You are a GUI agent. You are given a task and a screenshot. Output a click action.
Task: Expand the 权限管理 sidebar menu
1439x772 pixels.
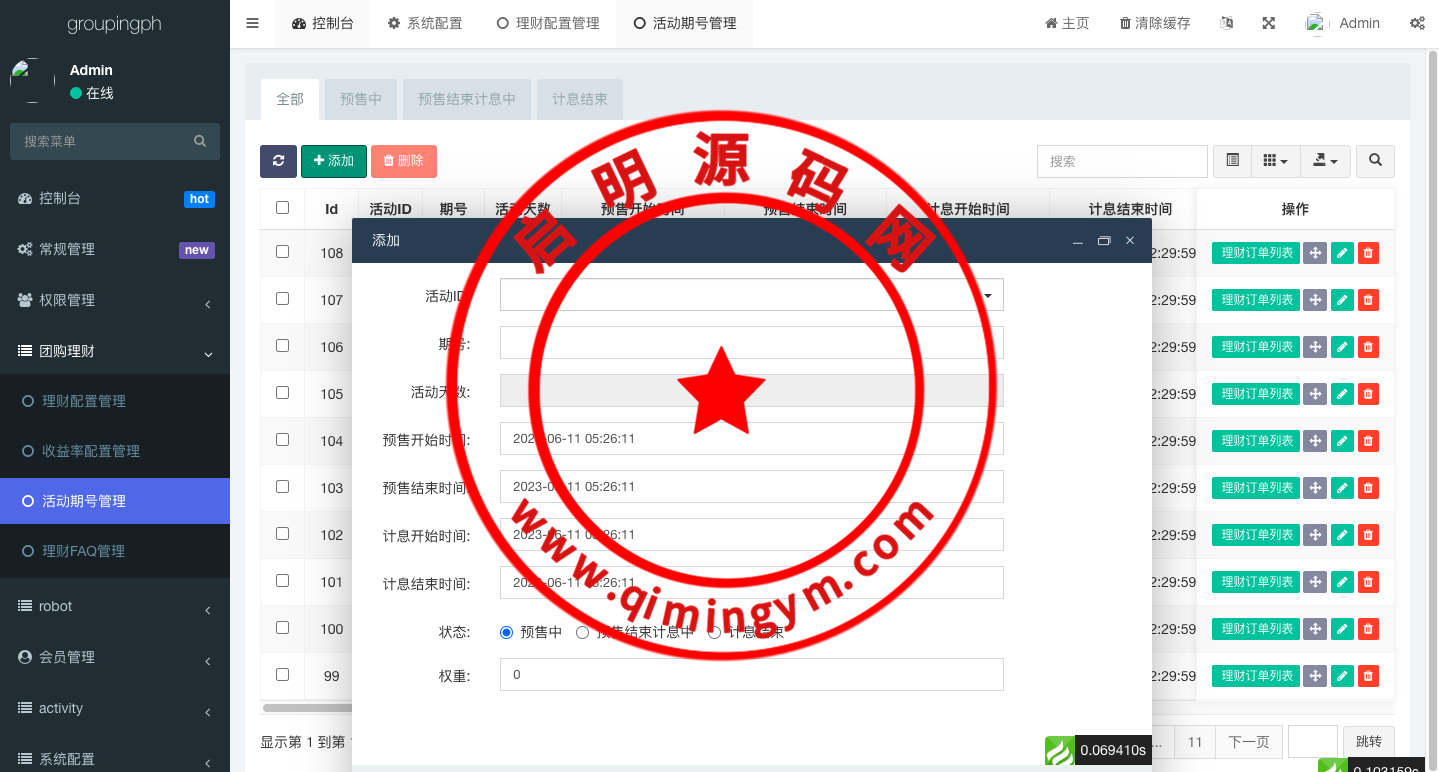[115, 300]
